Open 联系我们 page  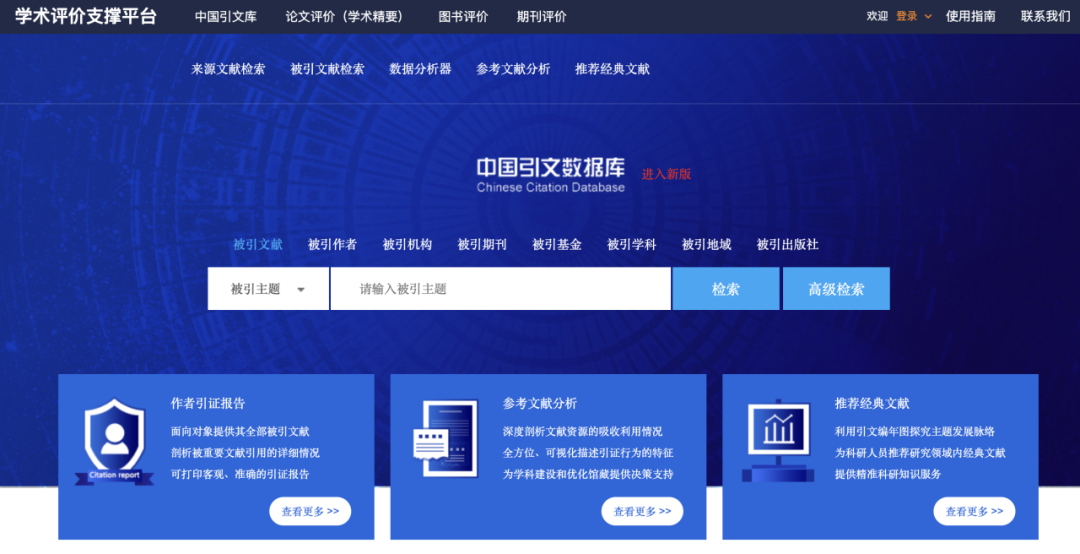click(x=1046, y=17)
